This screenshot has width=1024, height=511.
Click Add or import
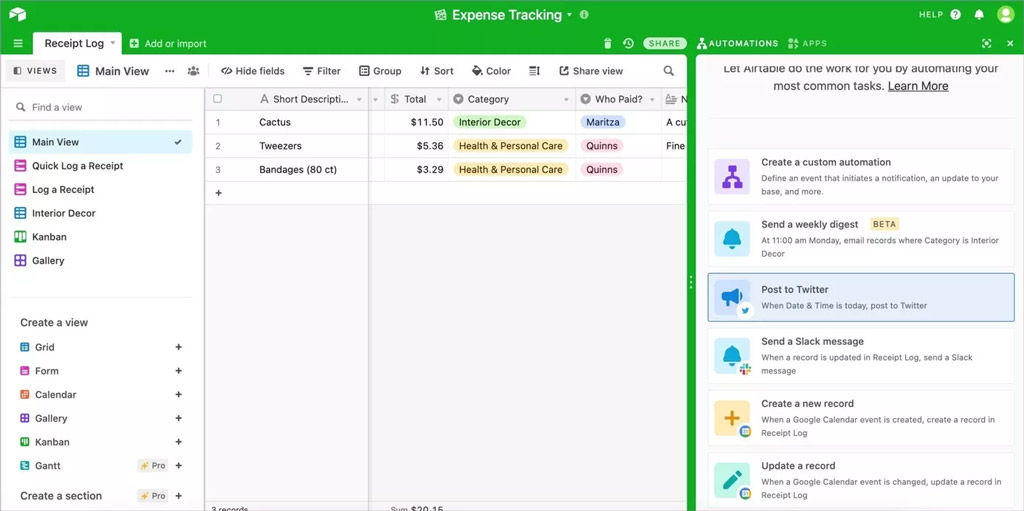[168, 44]
